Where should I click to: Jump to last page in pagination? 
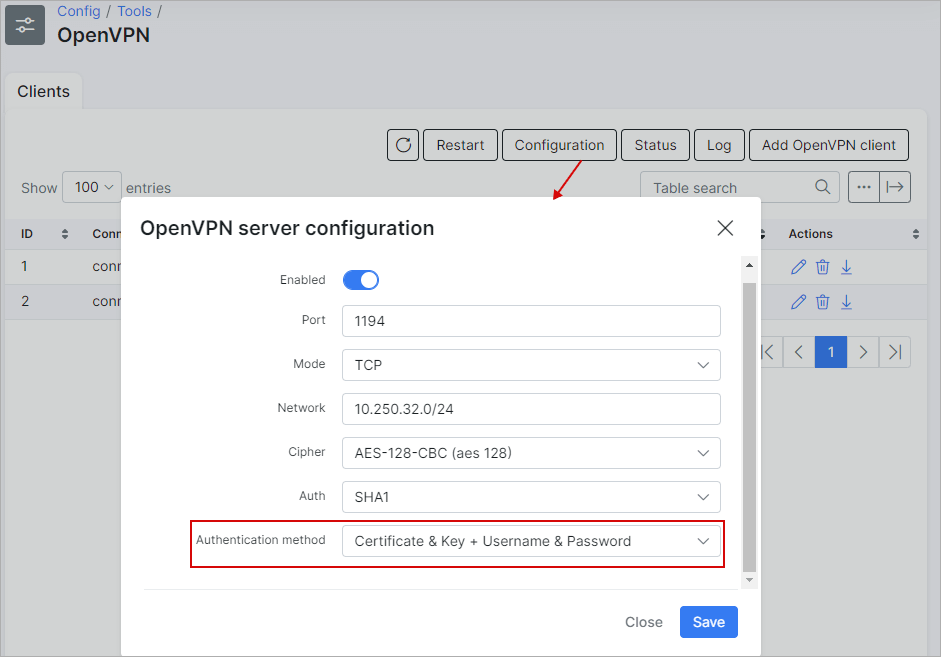coord(895,352)
